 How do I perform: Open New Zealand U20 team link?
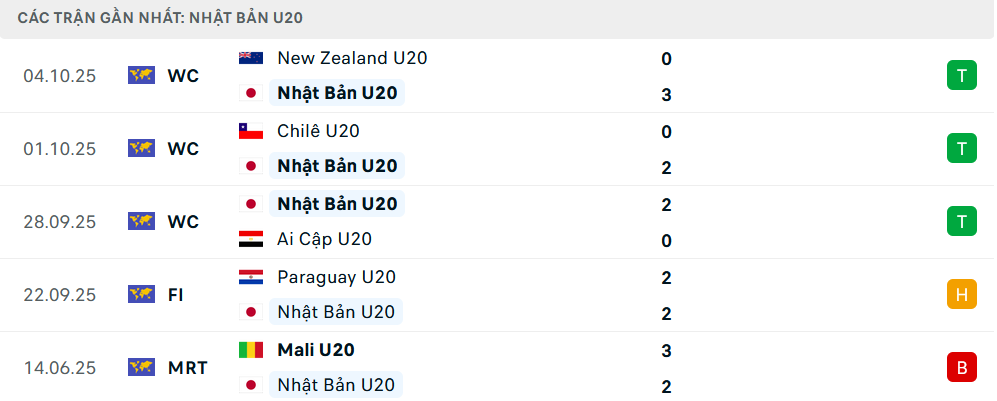[352, 58]
